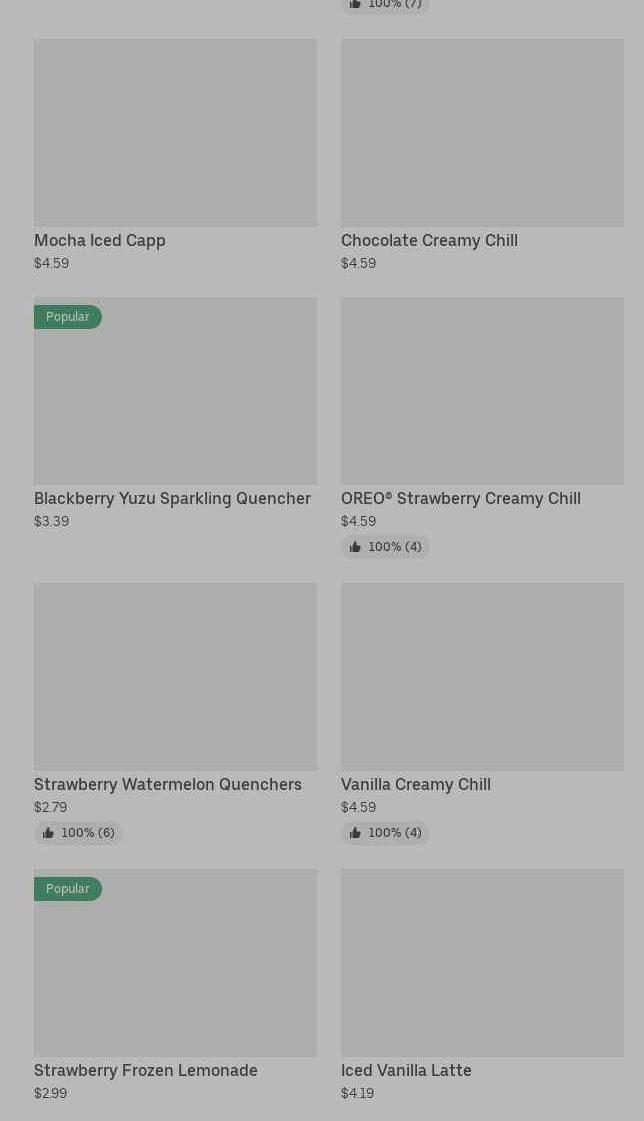This screenshot has height=1121, width=644.
Task: Open OREO Strawberry Creamy Chill image
Action: point(482,391)
